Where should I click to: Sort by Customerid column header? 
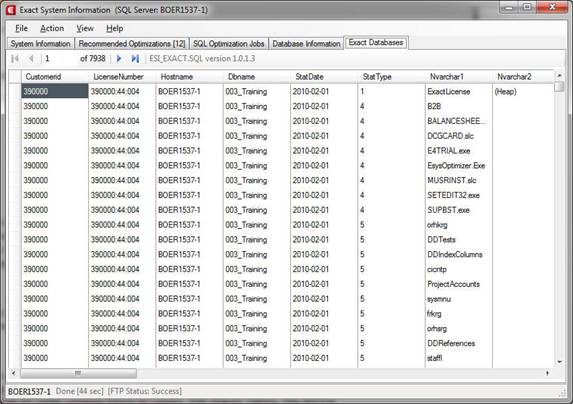pyautogui.click(x=55, y=77)
